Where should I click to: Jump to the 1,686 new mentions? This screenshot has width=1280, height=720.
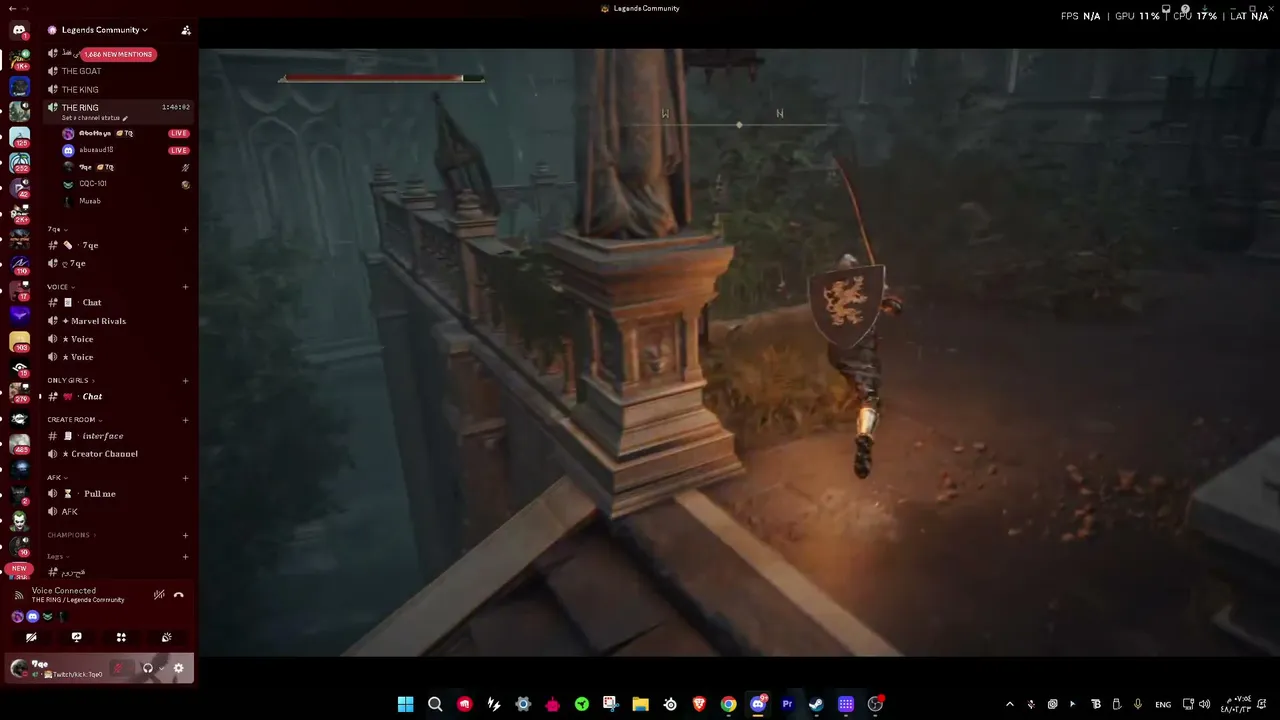coord(118,54)
